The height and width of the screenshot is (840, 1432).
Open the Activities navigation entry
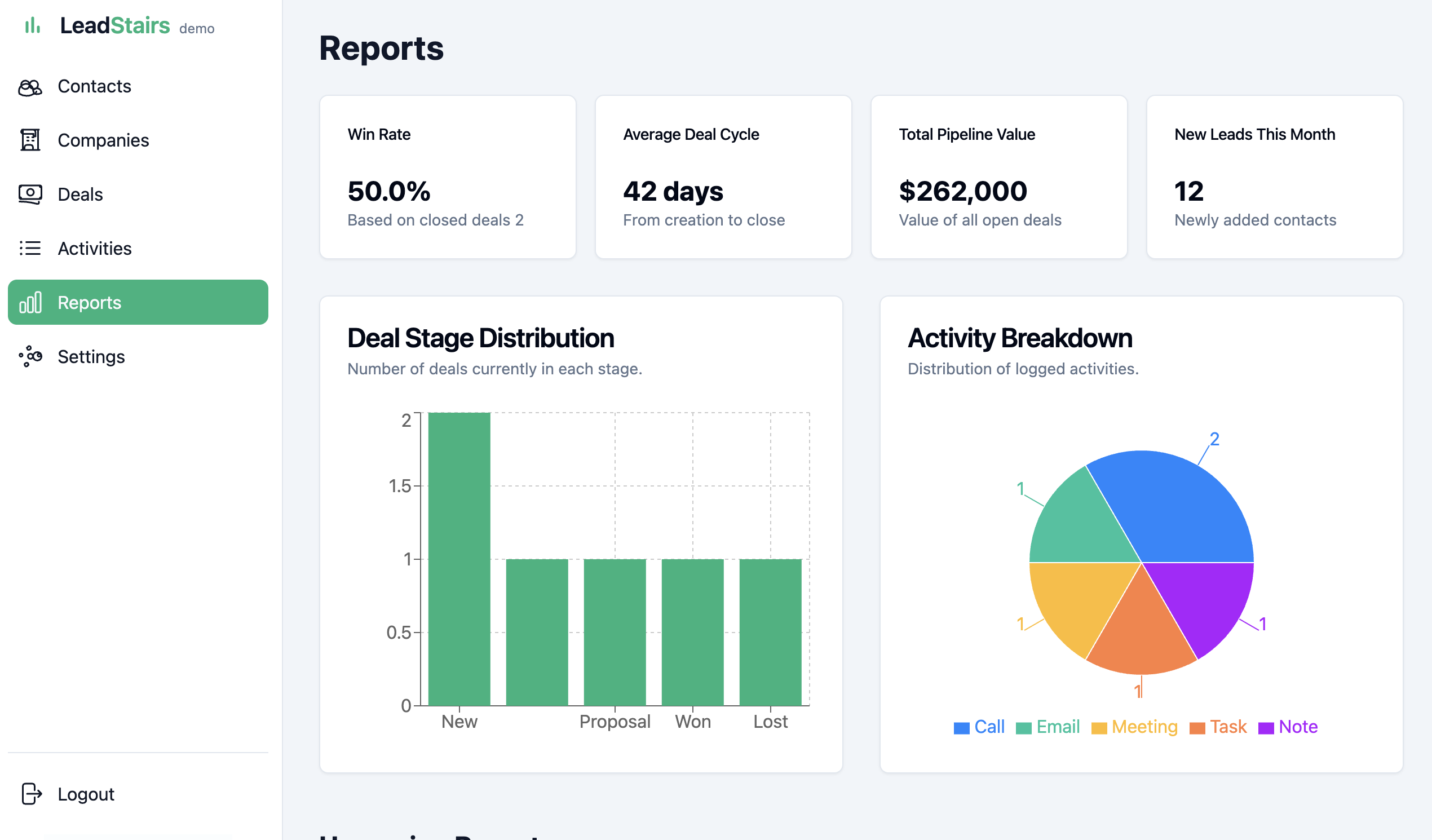(x=95, y=248)
